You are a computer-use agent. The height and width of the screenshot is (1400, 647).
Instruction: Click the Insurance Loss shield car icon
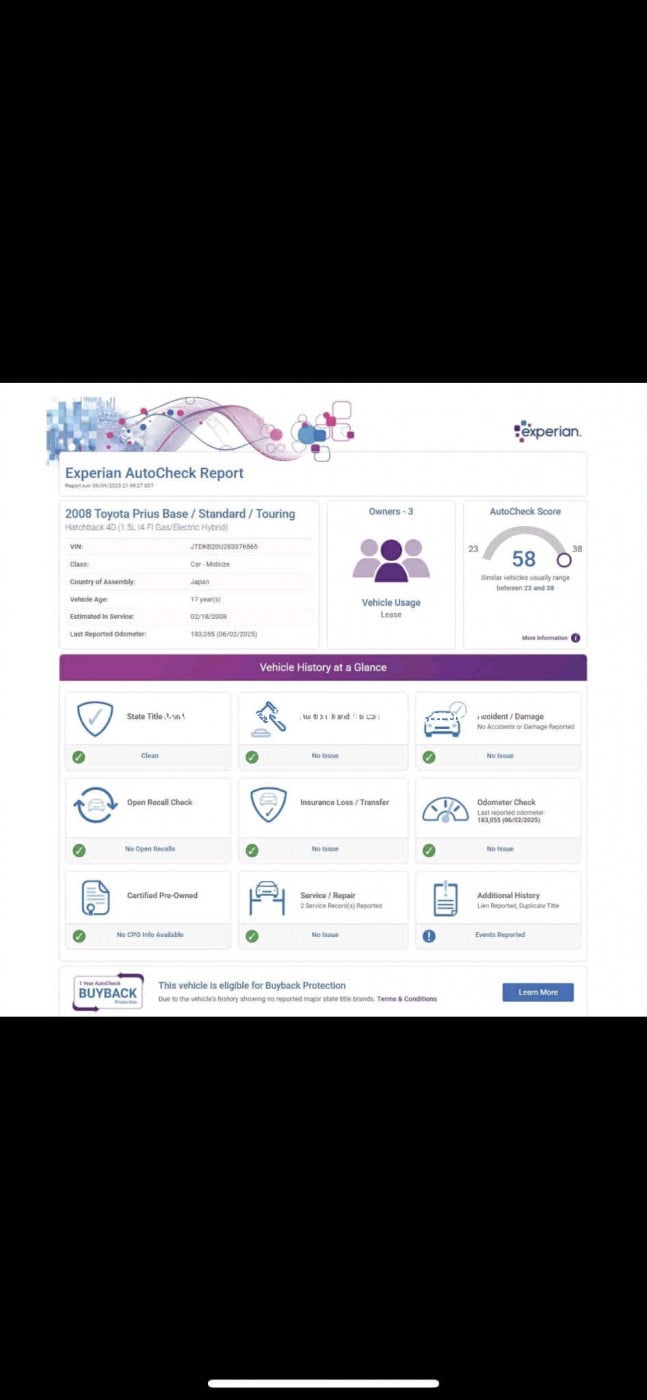269,805
